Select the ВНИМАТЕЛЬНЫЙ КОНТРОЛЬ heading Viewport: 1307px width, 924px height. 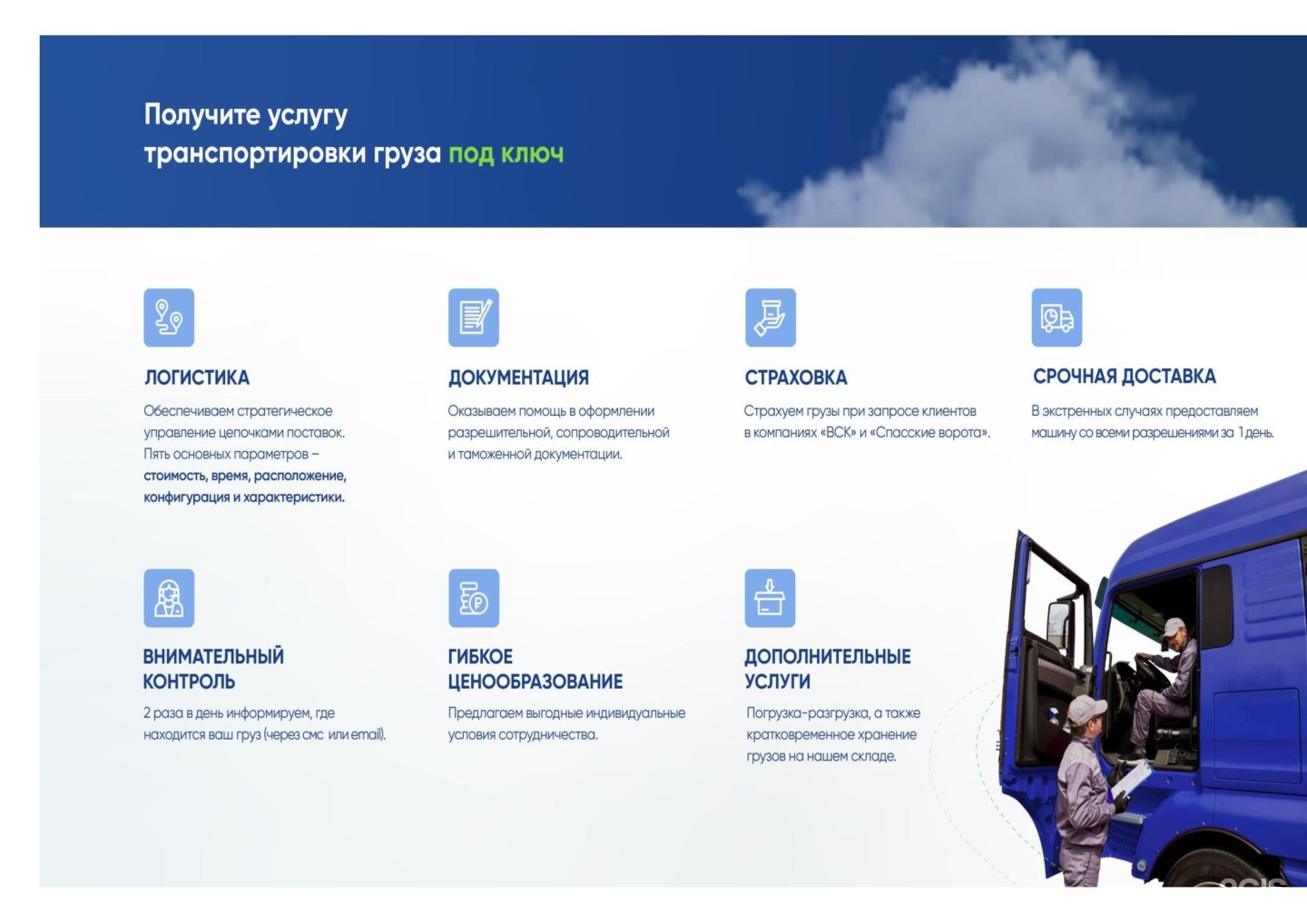213,669
